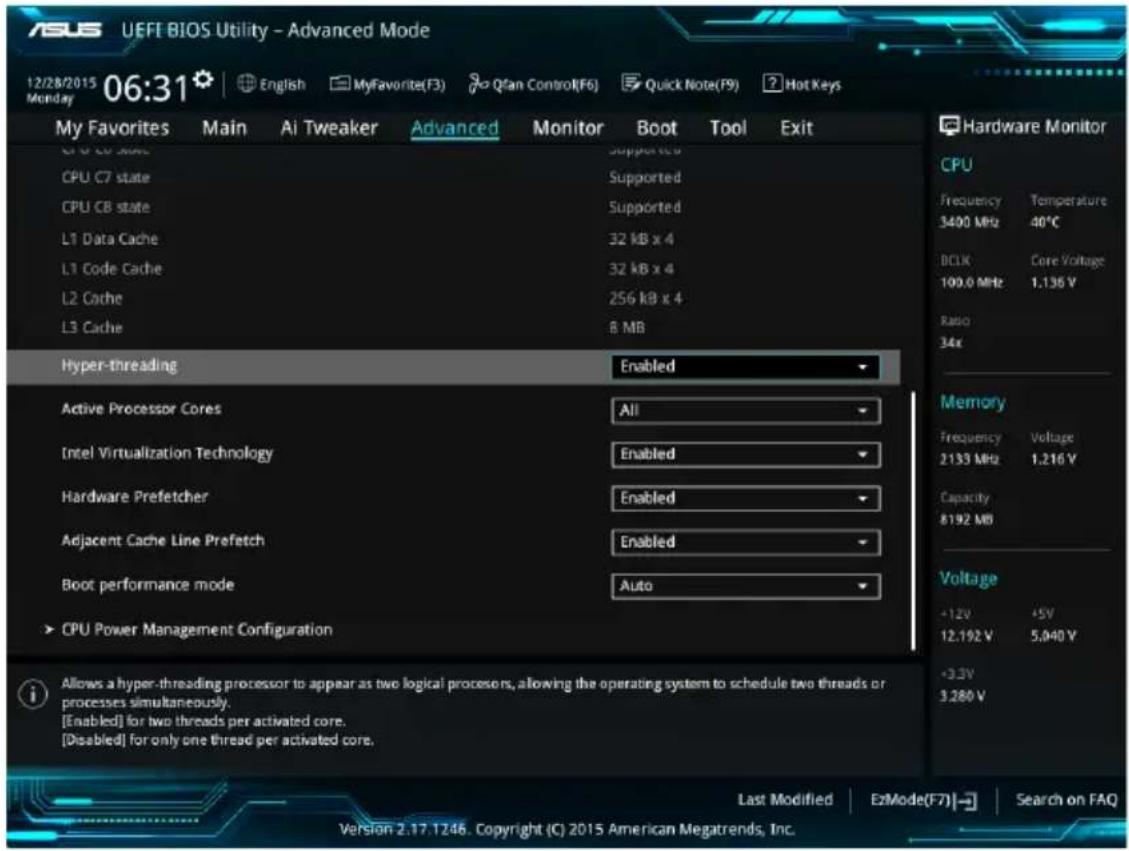Switch to the My Favorites tab
Viewport: 1129px width, 851px height.
[112, 128]
